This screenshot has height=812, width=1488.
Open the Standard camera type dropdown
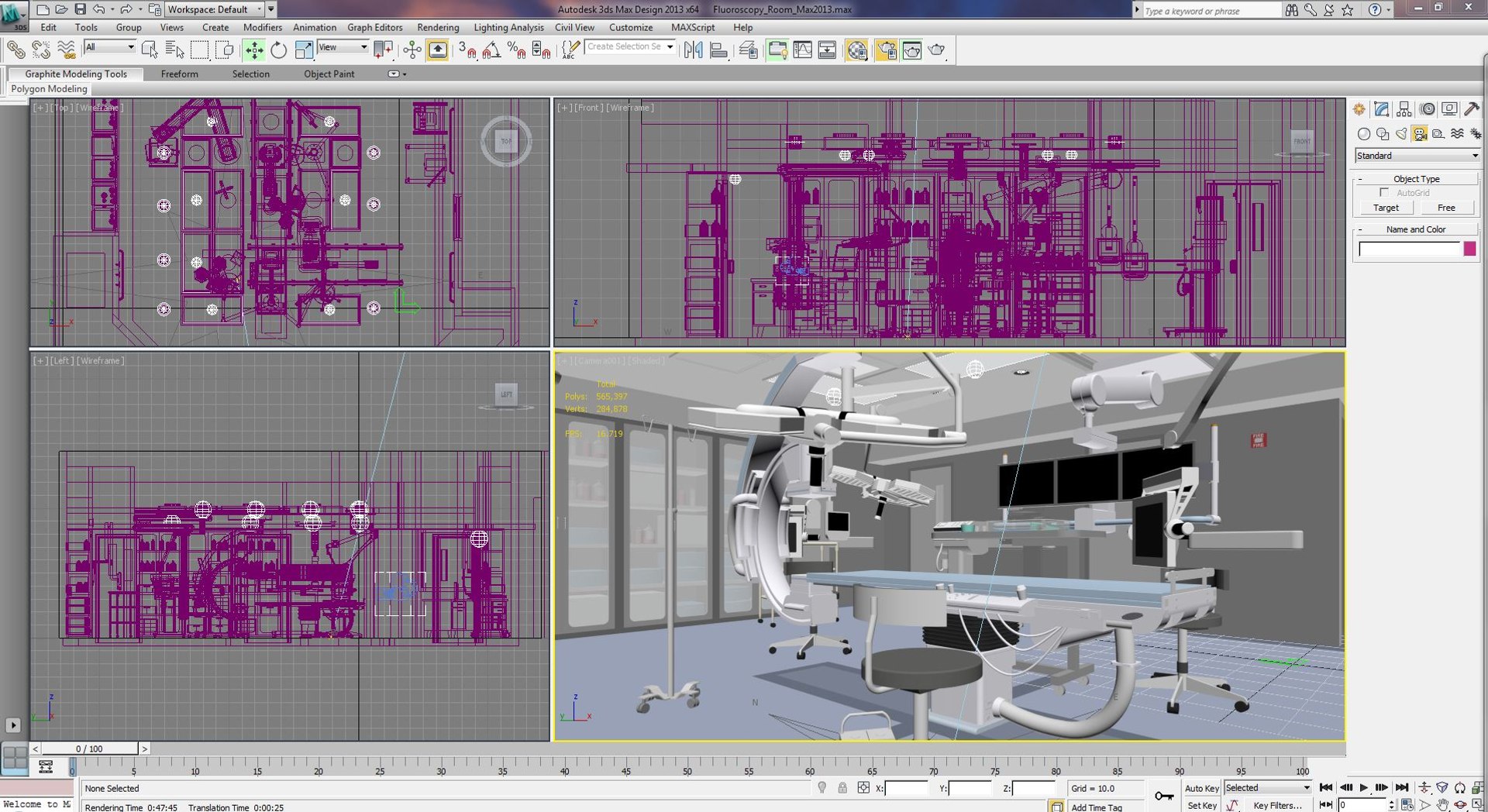[1417, 156]
